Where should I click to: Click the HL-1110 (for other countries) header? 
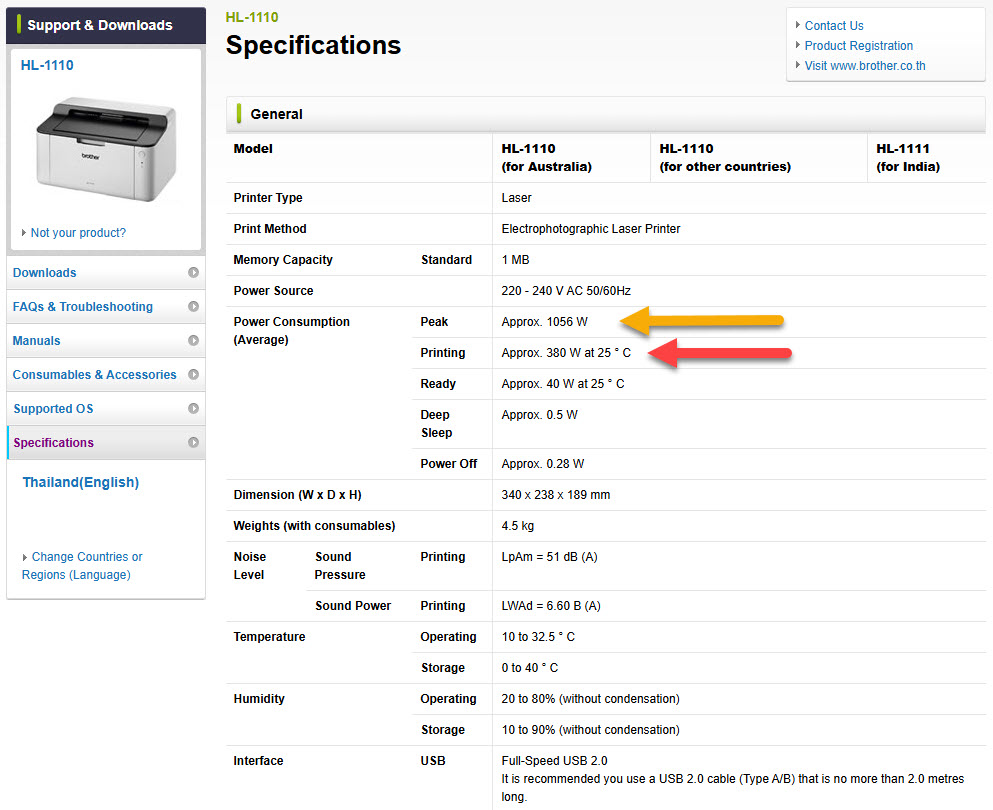(x=725, y=158)
